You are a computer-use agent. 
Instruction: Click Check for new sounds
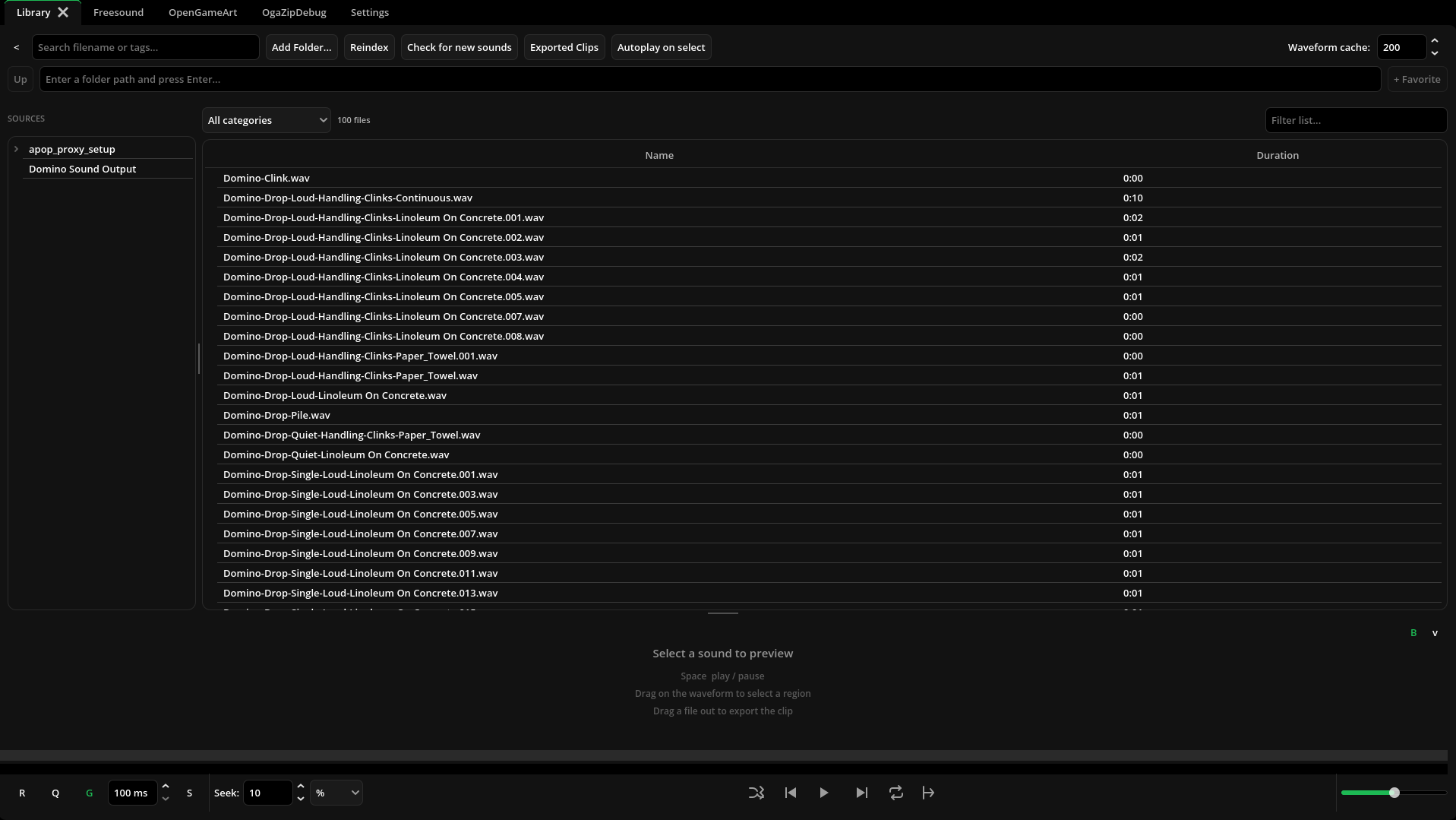(460, 47)
